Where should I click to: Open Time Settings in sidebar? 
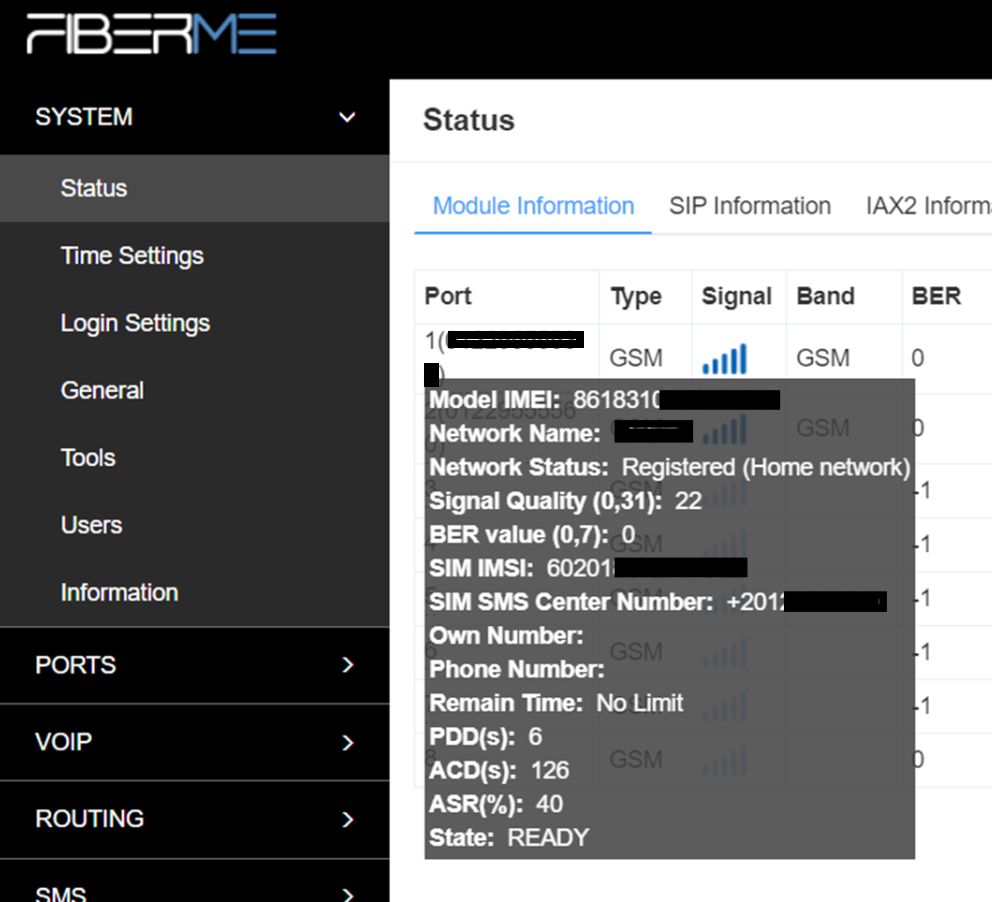(x=195, y=256)
